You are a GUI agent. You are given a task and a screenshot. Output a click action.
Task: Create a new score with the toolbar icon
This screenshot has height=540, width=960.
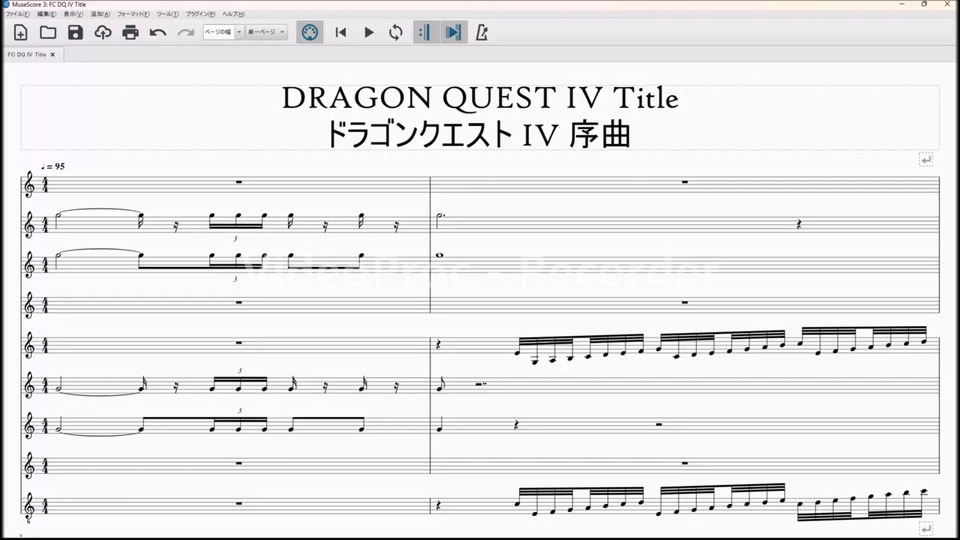point(20,32)
